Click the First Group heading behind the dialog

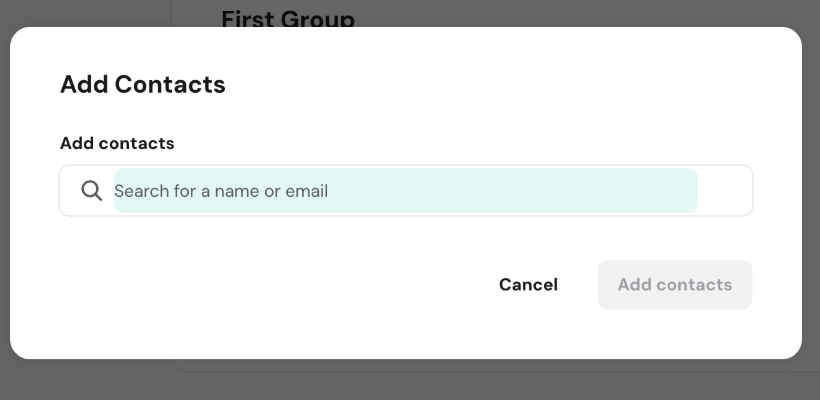point(288,17)
